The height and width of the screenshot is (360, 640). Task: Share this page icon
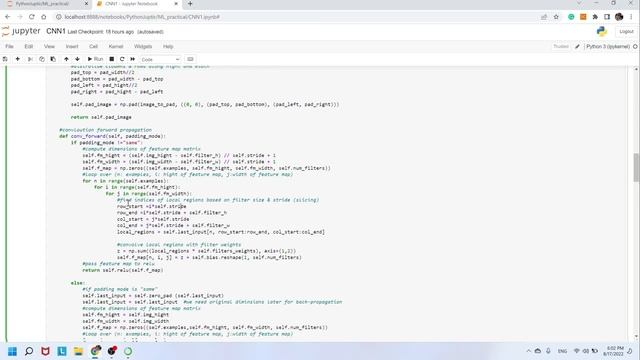tap(544, 17)
